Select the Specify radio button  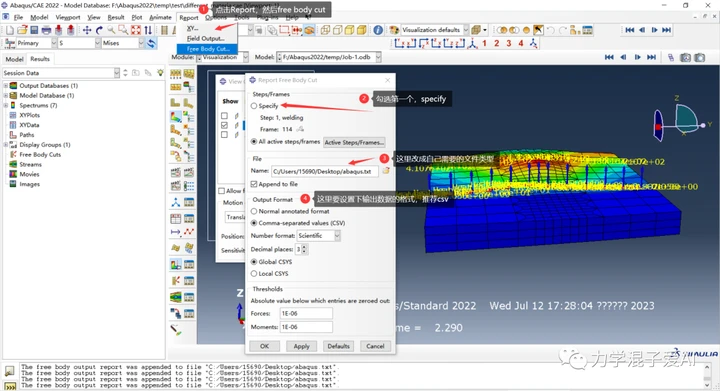pos(254,106)
